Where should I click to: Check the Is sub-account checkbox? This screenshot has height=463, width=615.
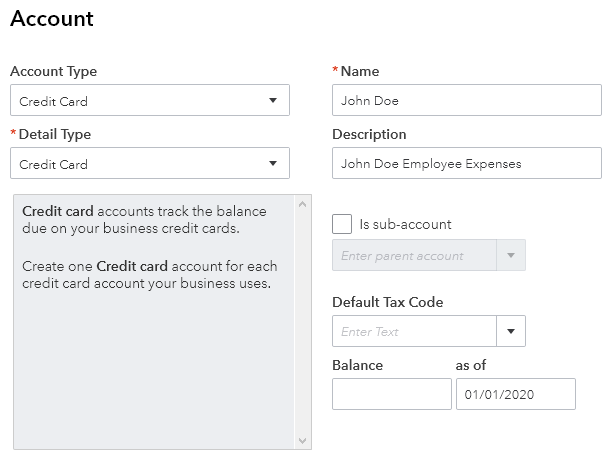(x=342, y=224)
